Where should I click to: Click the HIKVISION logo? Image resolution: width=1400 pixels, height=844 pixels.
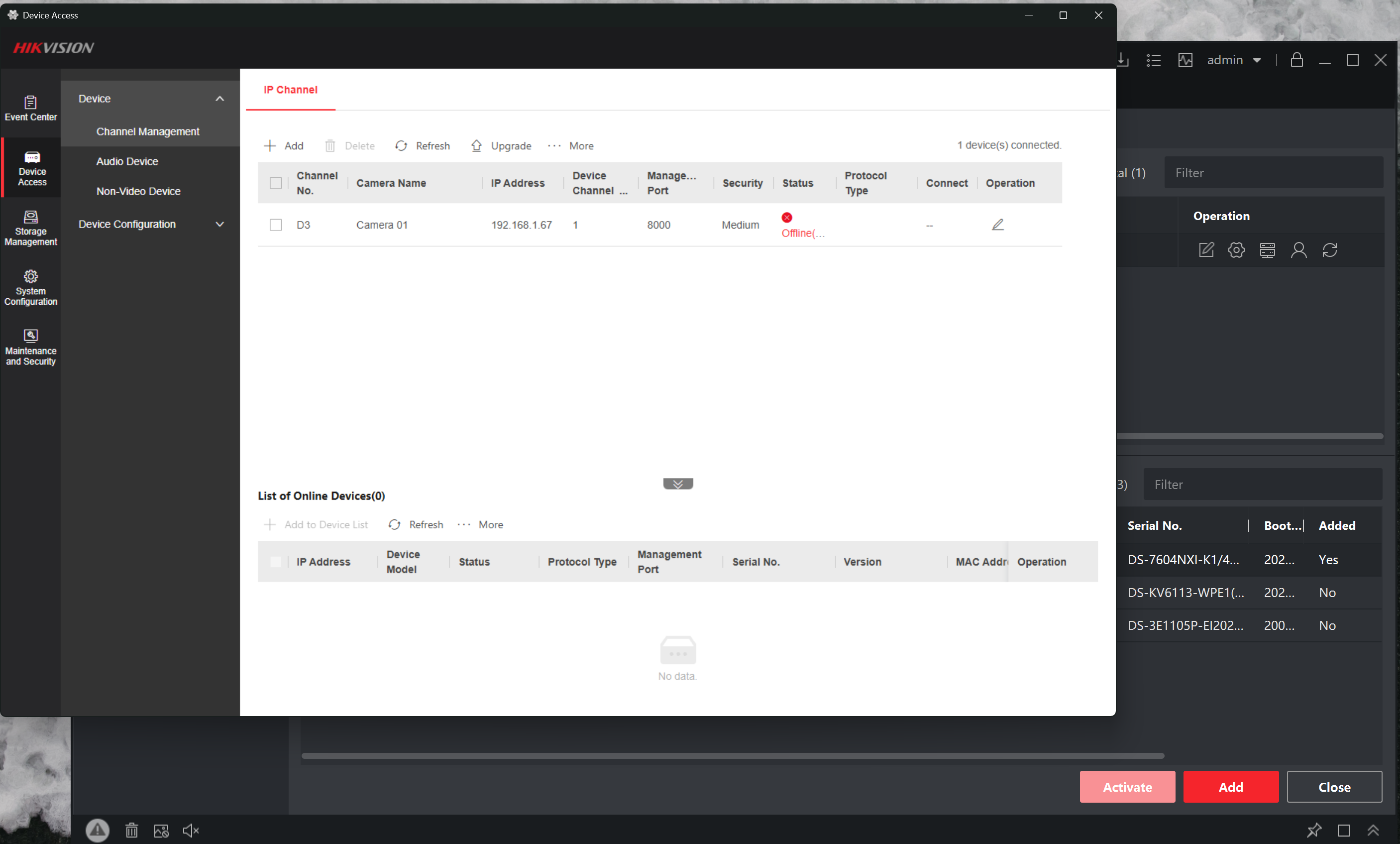53,48
